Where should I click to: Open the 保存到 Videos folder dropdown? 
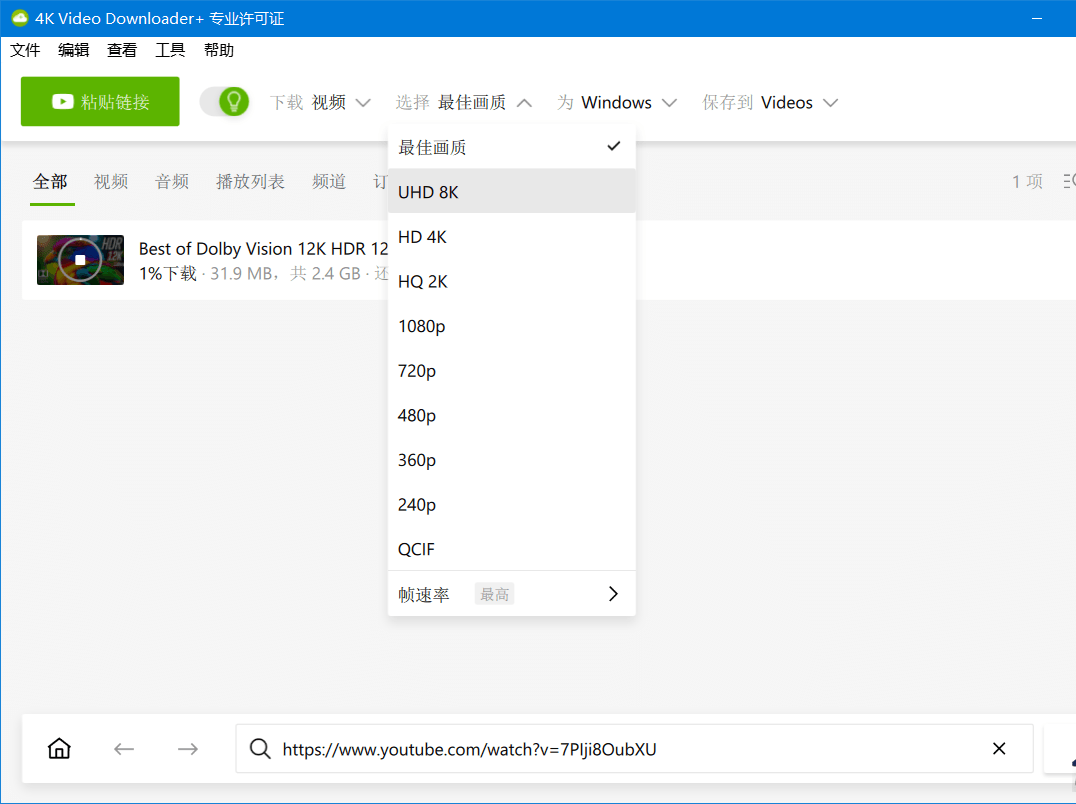click(x=770, y=102)
